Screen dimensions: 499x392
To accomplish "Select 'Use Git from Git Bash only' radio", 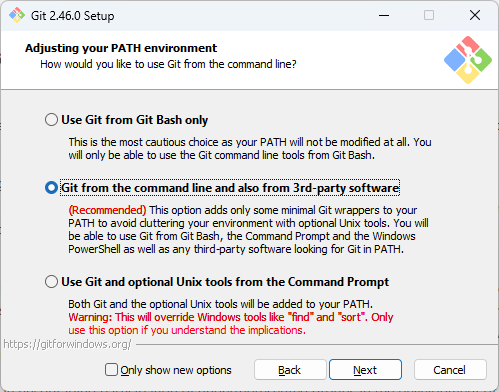I will click(x=51, y=120).
